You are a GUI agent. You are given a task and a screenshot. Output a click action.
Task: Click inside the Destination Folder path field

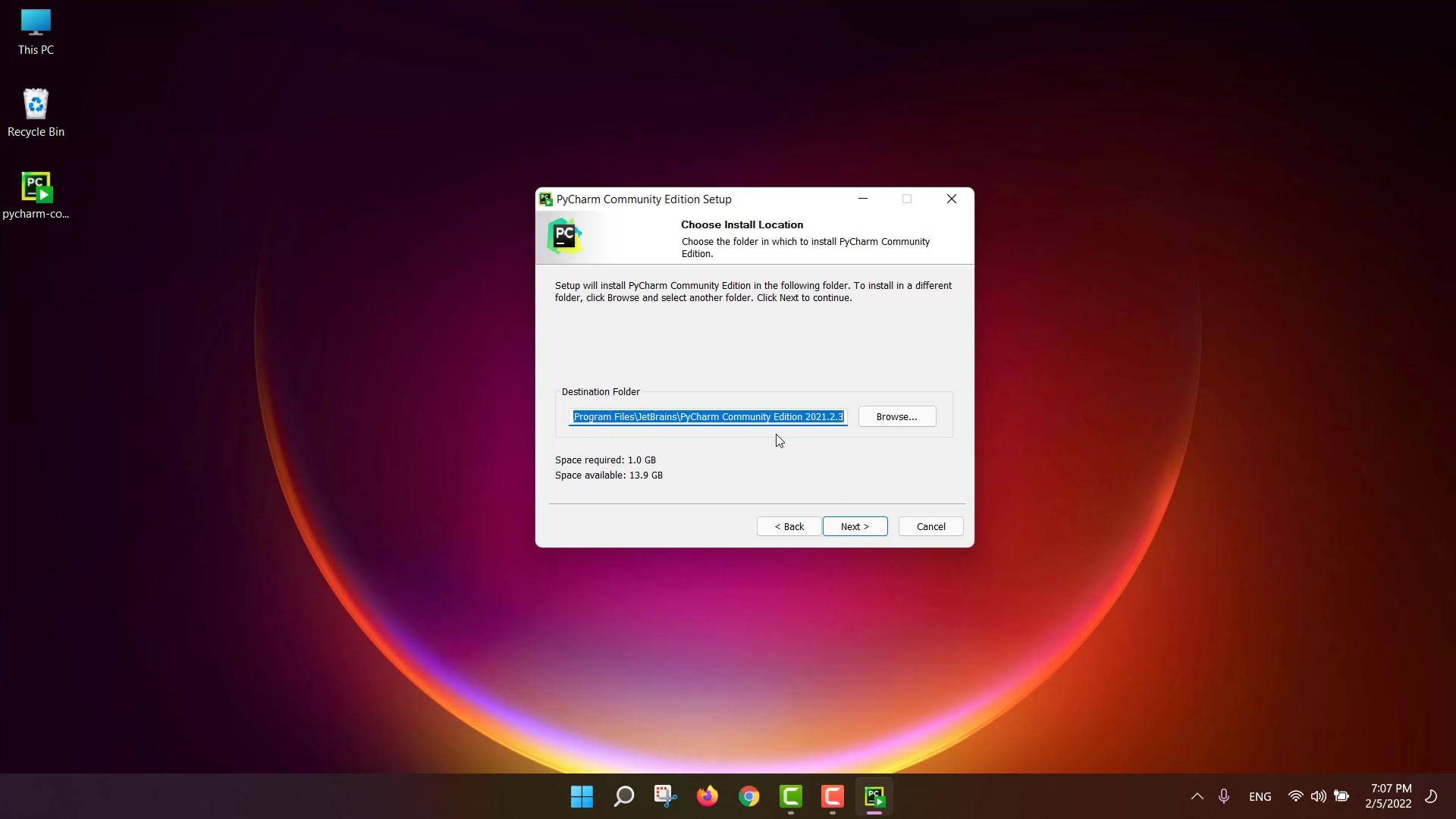(708, 416)
